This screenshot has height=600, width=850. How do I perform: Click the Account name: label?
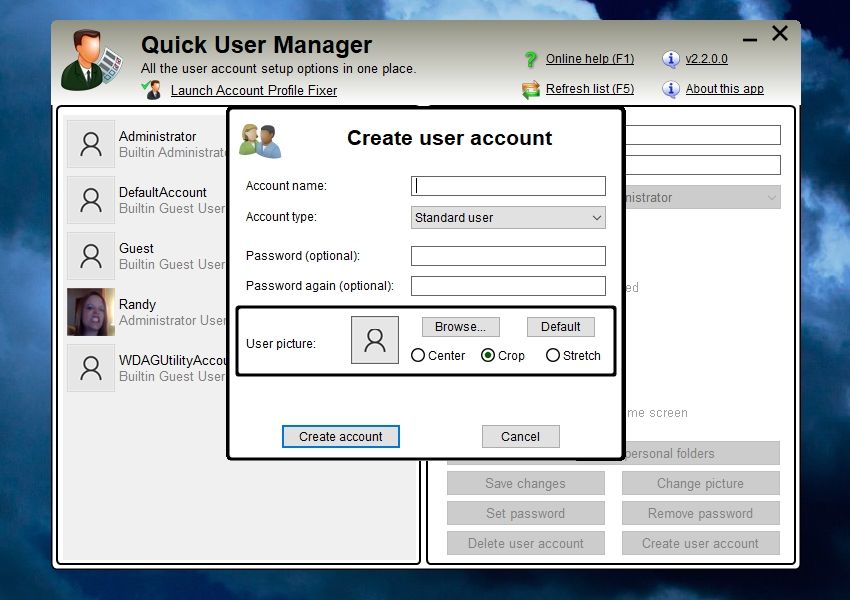pos(286,186)
